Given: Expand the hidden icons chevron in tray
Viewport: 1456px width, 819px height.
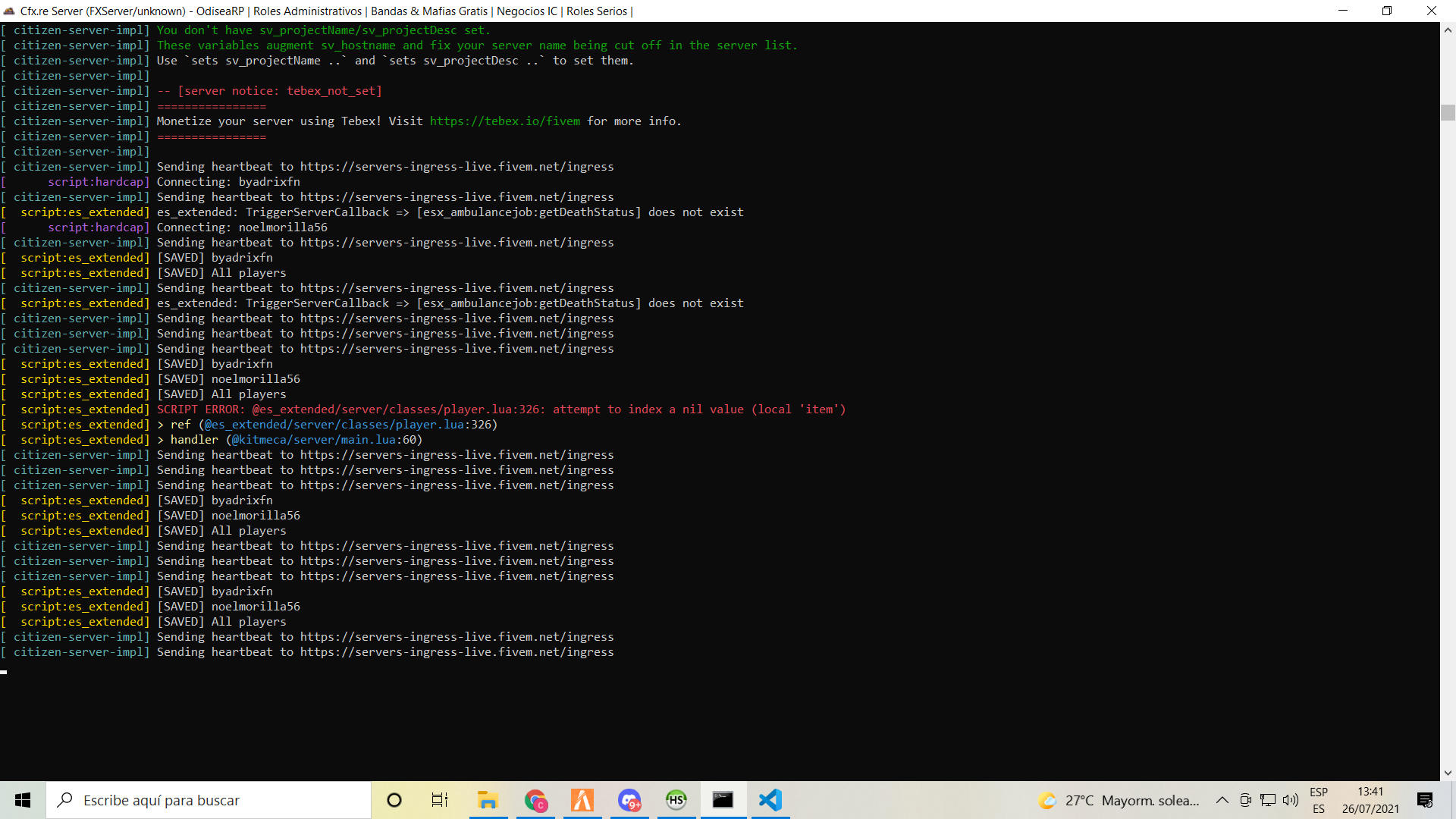Looking at the screenshot, I should click(x=1222, y=800).
